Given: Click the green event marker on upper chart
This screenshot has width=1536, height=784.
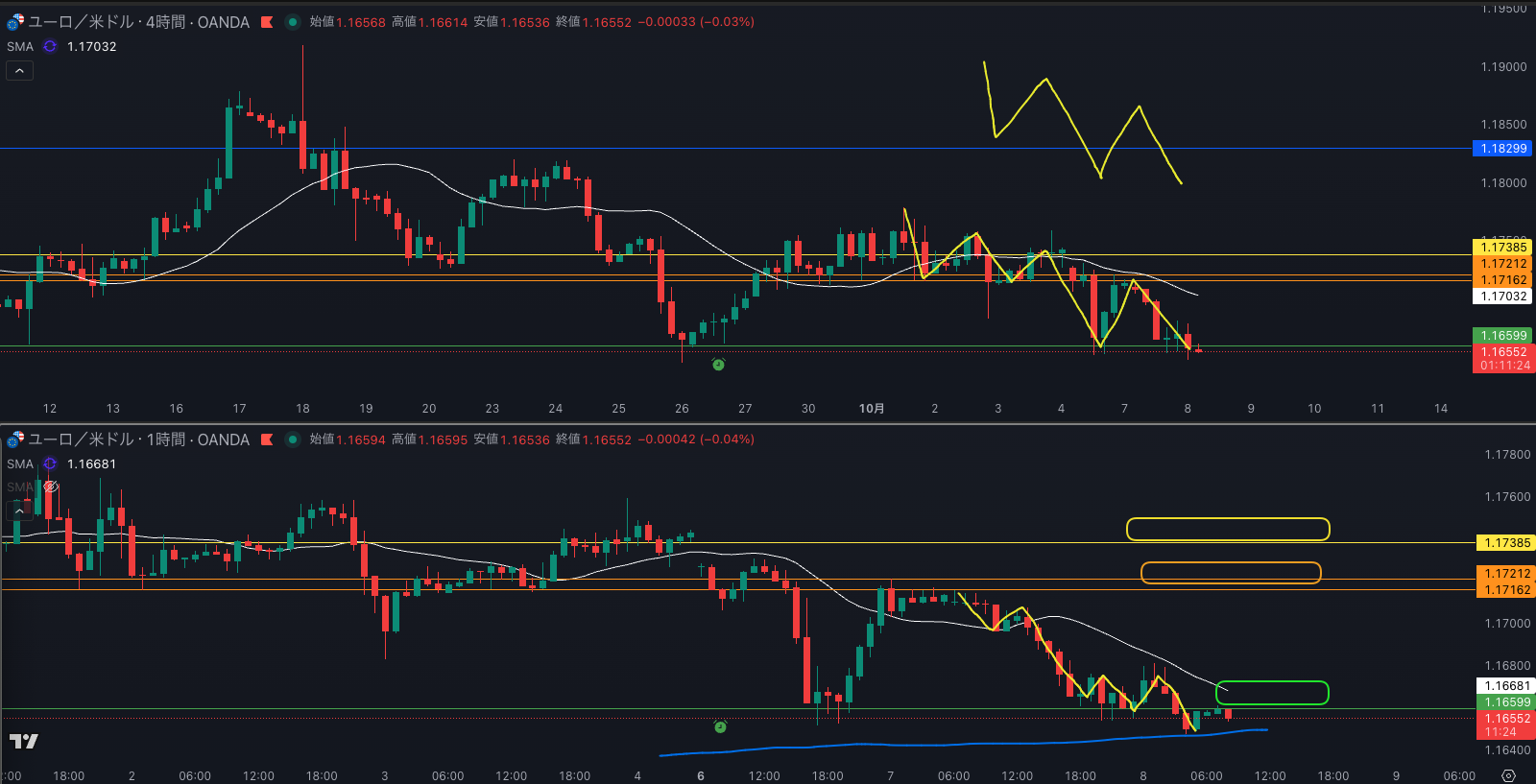Looking at the screenshot, I should (x=718, y=365).
